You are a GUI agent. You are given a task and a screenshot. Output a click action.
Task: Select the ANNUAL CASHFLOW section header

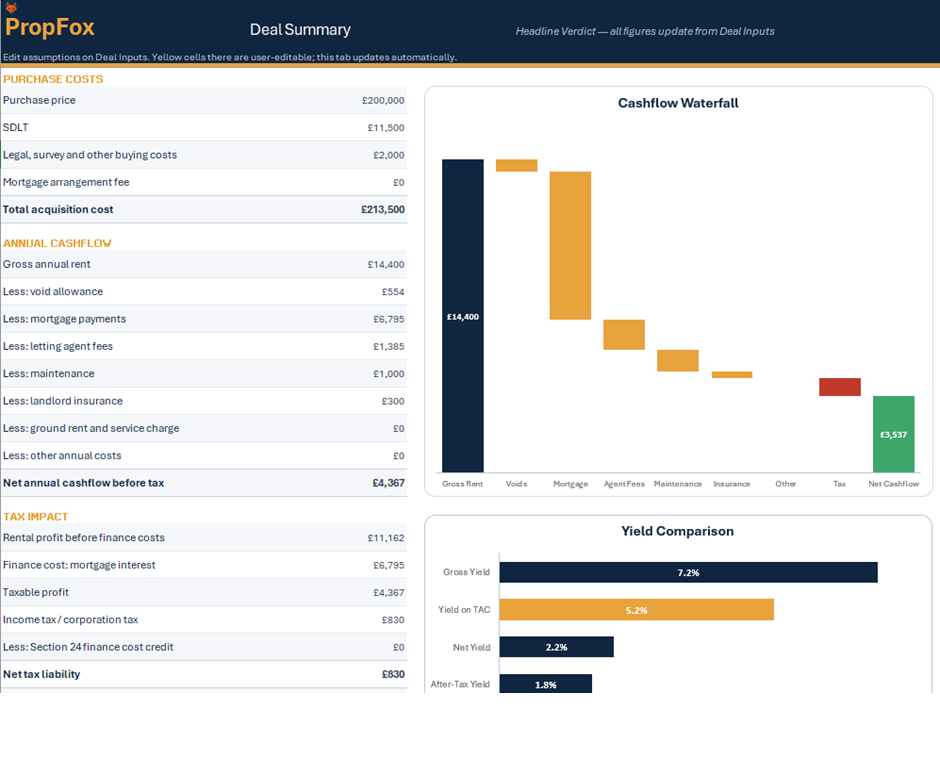point(57,243)
